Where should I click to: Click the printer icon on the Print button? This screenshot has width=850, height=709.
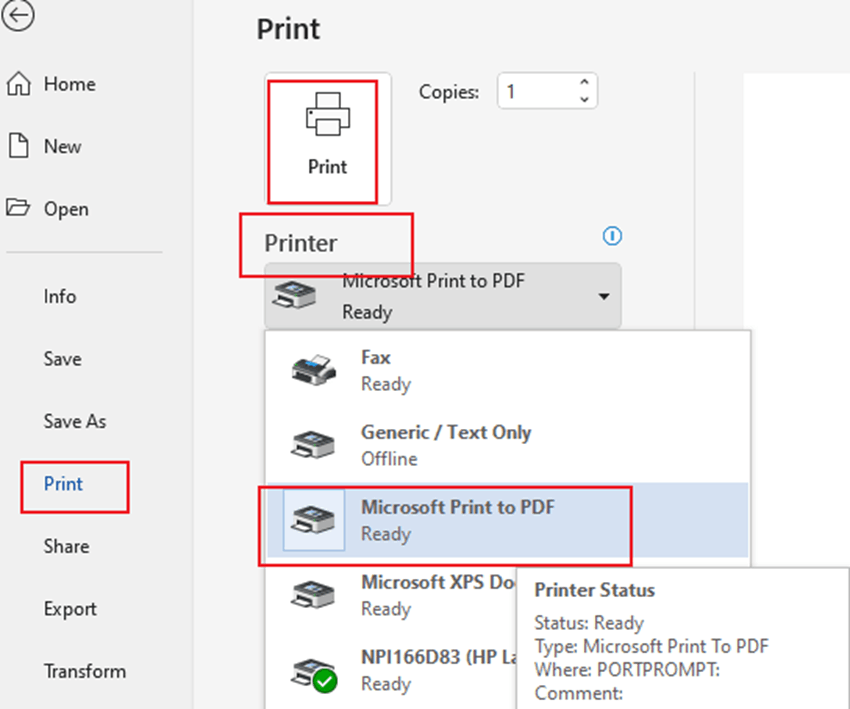[328, 114]
